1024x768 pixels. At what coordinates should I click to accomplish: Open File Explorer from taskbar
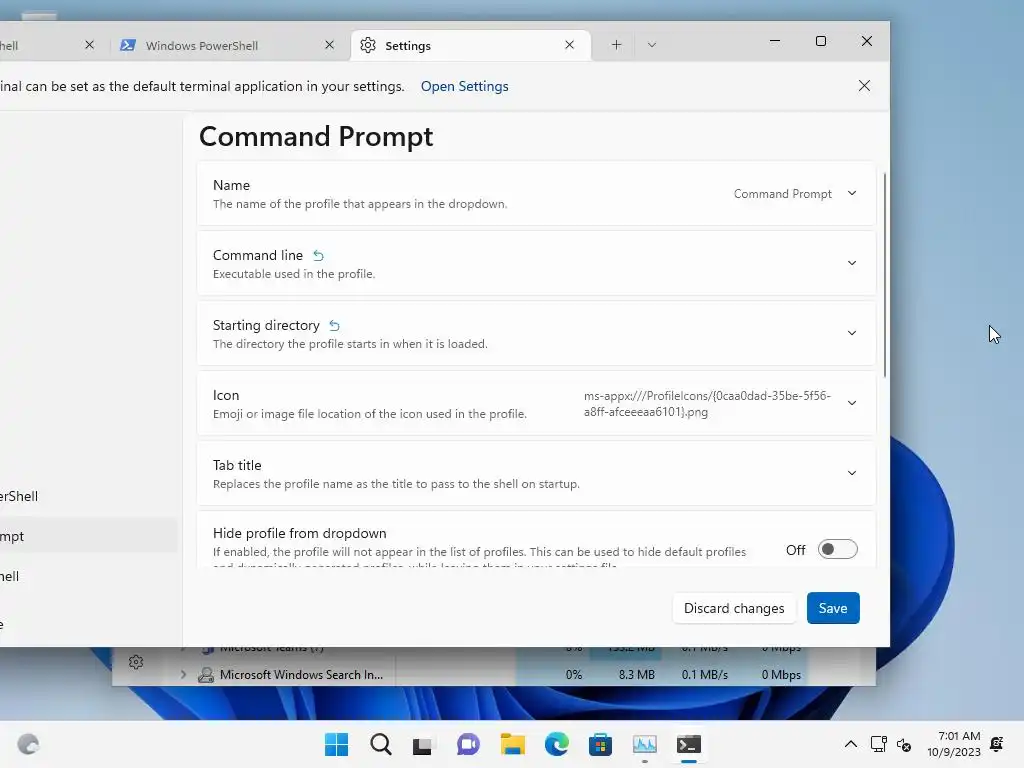pos(513,744)
